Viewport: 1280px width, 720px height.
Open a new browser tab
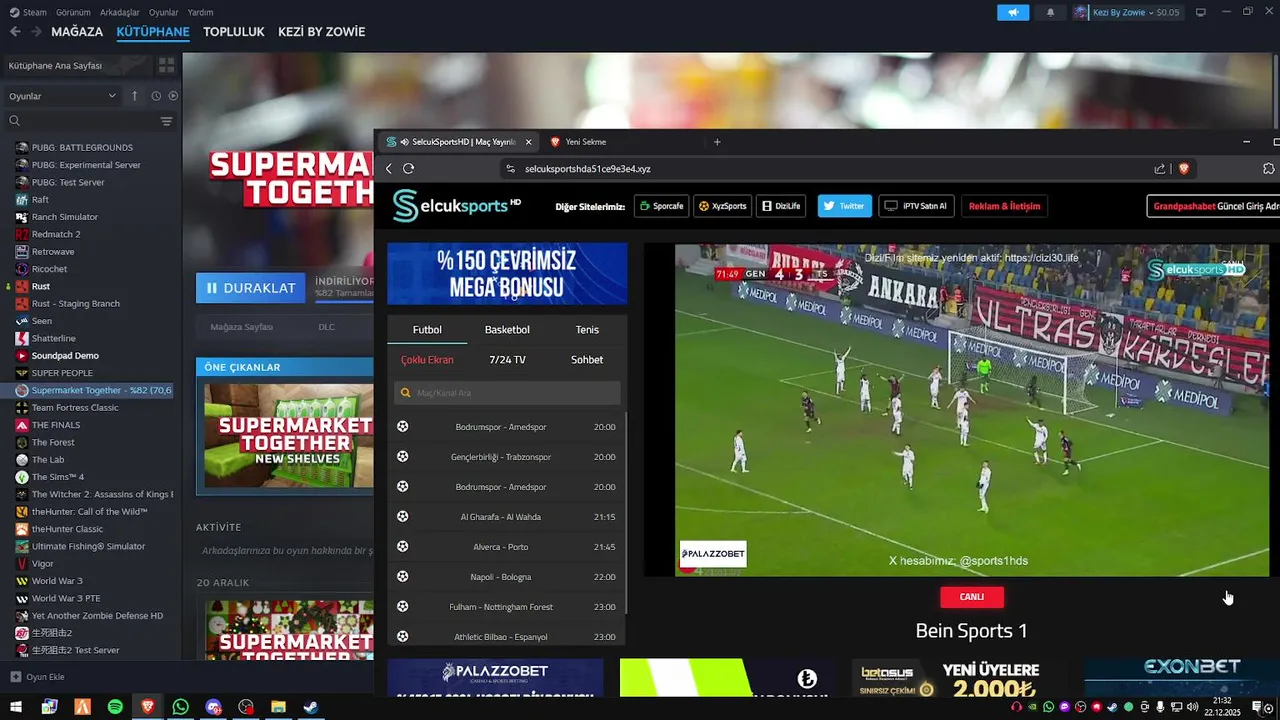[717, 142]
